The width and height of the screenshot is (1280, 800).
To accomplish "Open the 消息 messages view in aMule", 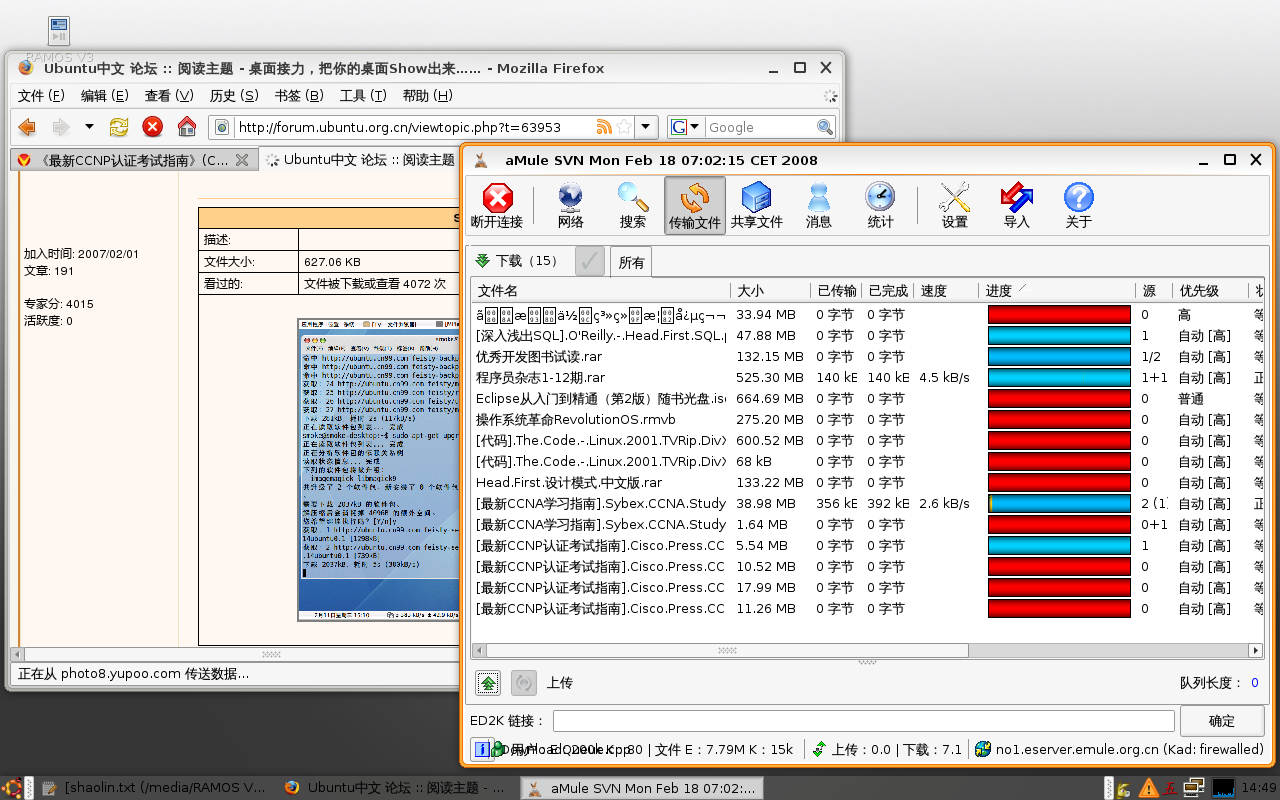I will click(x=818, y=207).
